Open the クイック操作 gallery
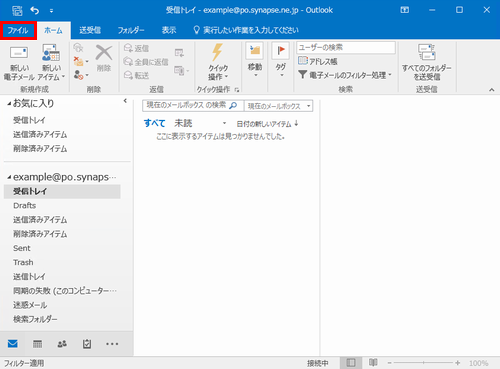The height and width of the screenshot is (369, 500). tap(218, 63)
